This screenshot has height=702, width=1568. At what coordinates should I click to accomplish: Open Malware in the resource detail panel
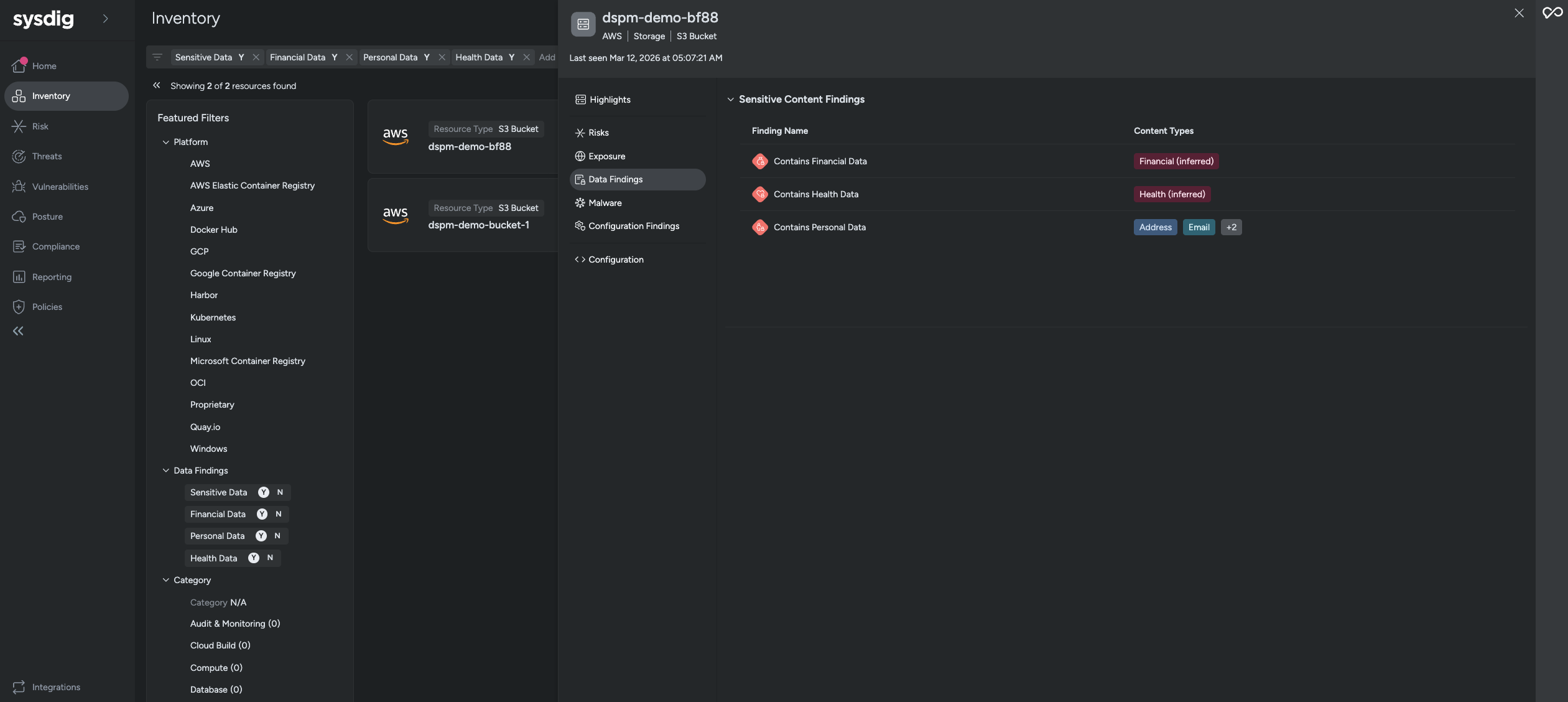(x=604, y=202)
